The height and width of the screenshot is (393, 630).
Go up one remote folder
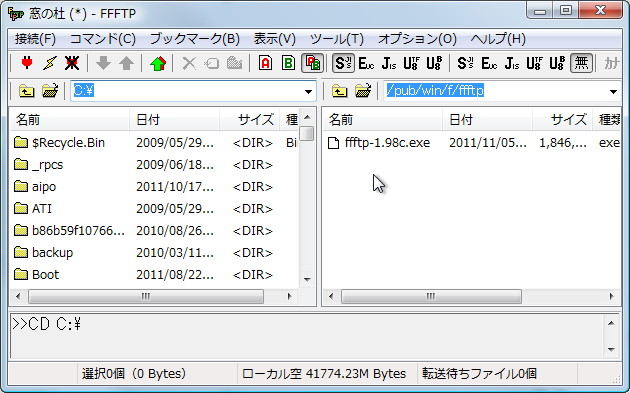coord(340,91)
